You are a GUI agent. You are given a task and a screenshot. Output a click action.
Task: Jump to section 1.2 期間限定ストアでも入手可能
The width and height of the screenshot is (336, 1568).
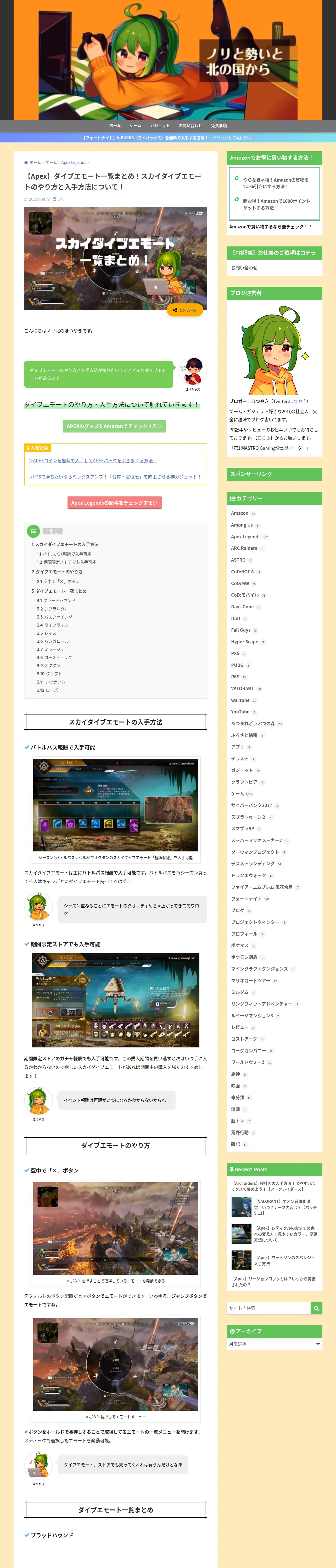click(66, 562)
